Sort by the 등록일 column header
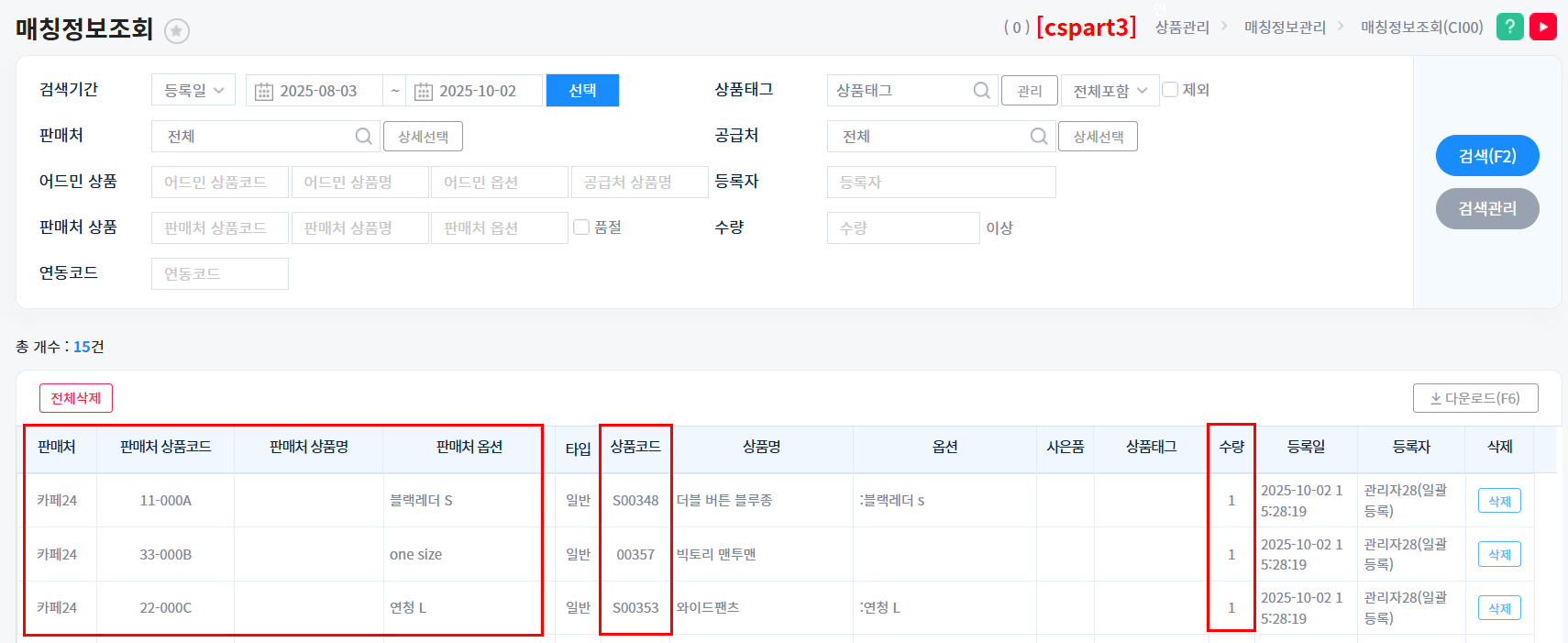Viewport: 1568px width, 643px height. [1306, 447]
